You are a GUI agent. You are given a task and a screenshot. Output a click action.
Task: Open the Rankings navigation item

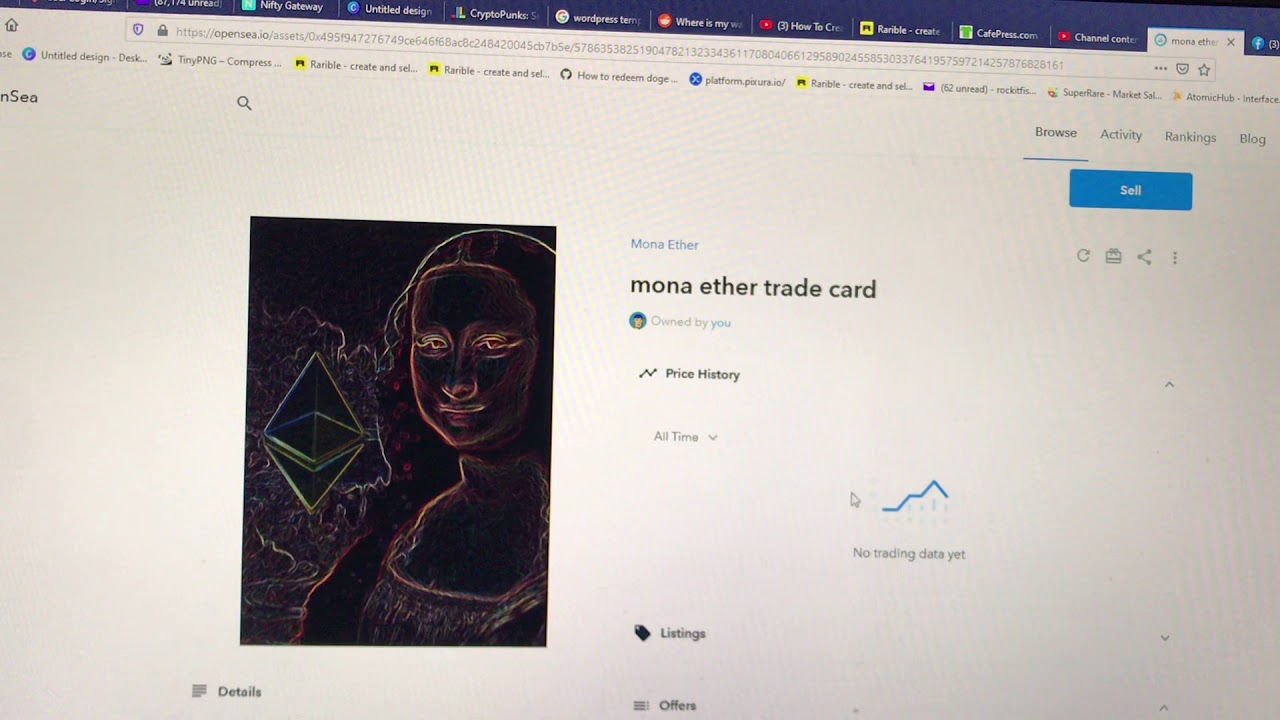(x=1190, y=137)
